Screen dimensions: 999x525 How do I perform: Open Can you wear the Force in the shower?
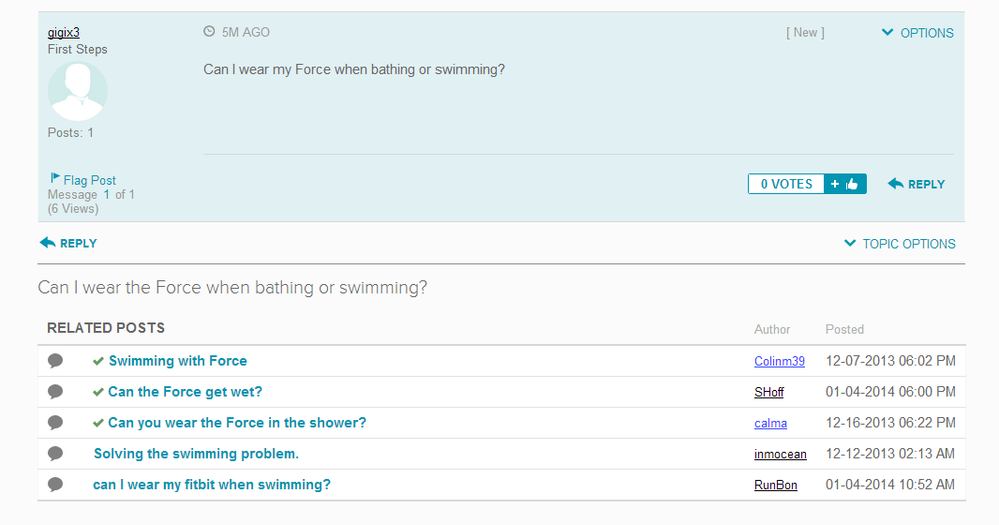click(237, 422)
